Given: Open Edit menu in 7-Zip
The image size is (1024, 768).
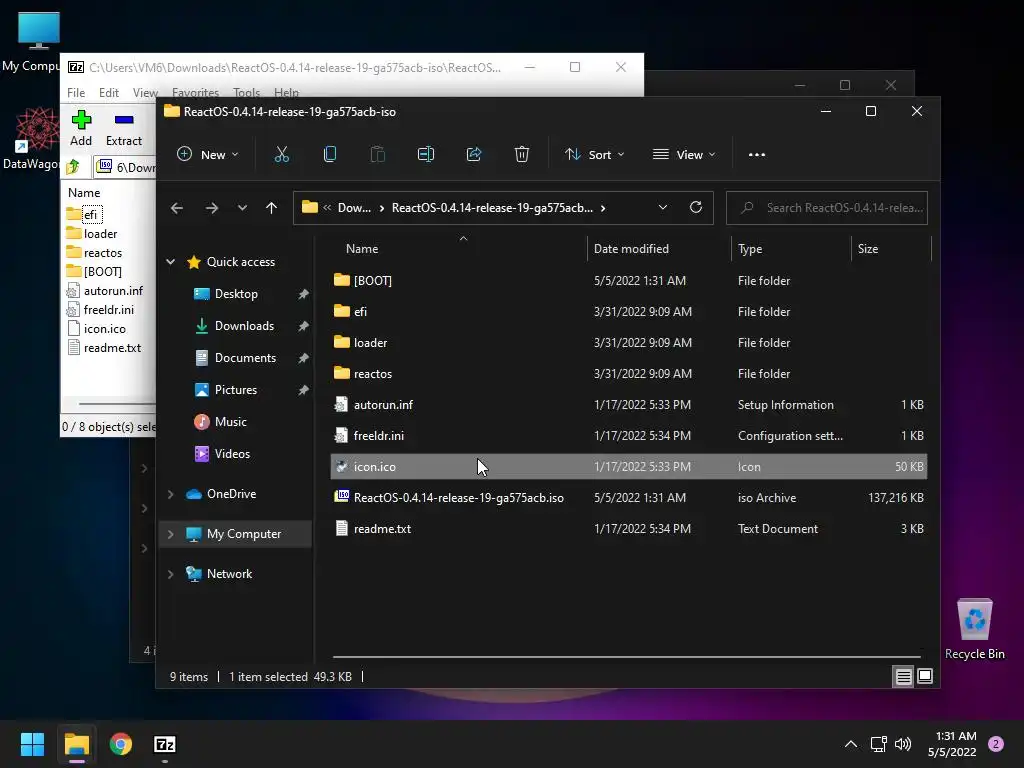Looking at the screenshot, I should point(108,93).
